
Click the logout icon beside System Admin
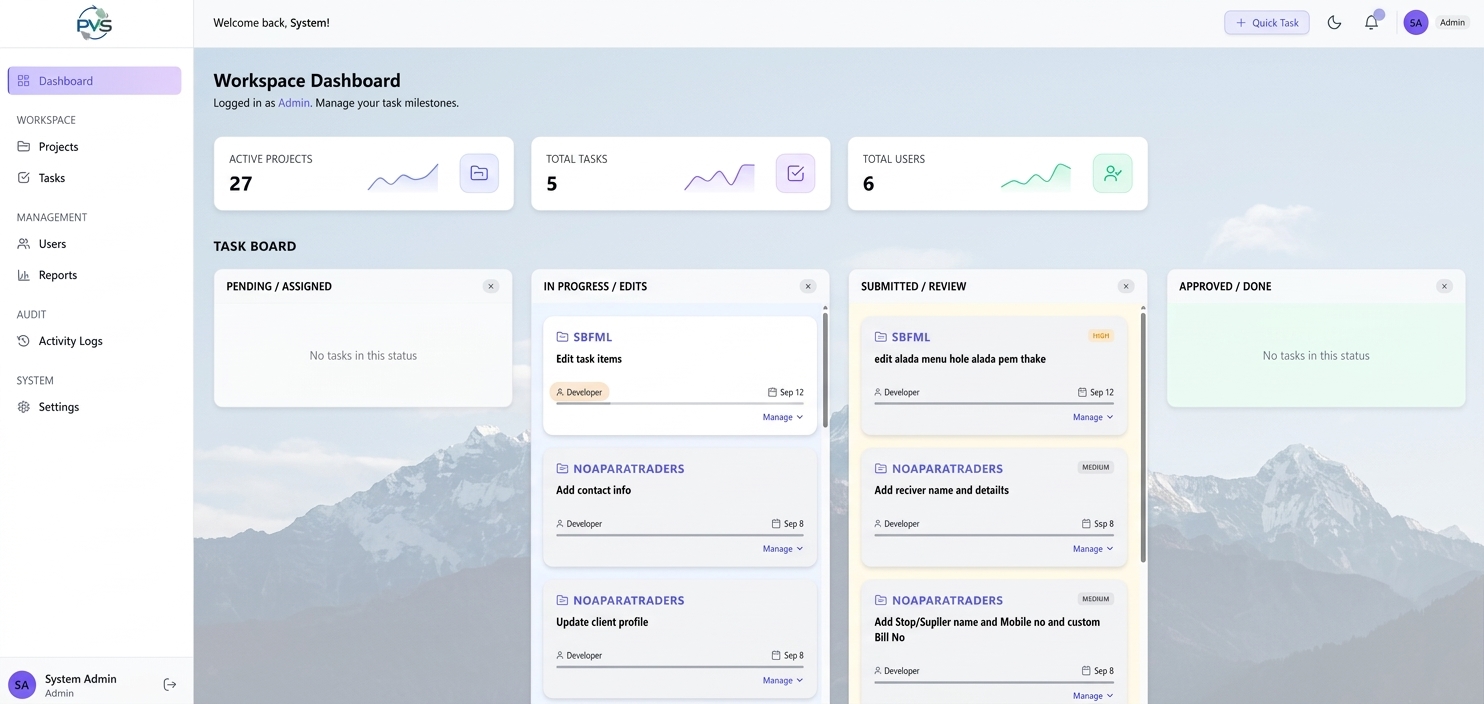(170, 685)
